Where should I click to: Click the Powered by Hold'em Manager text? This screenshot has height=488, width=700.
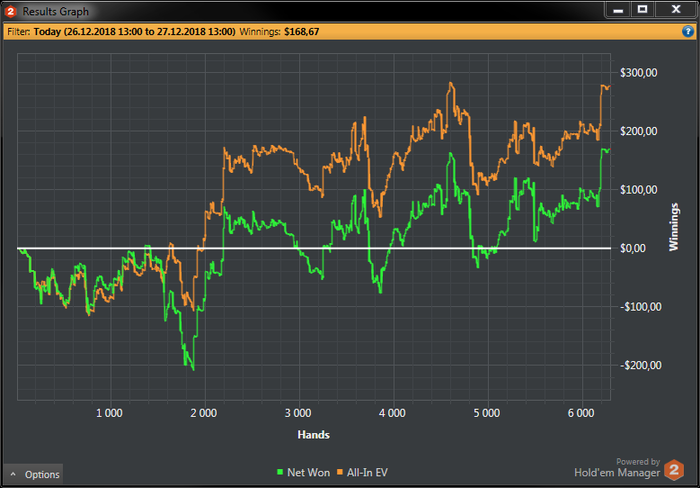point(617,468)
